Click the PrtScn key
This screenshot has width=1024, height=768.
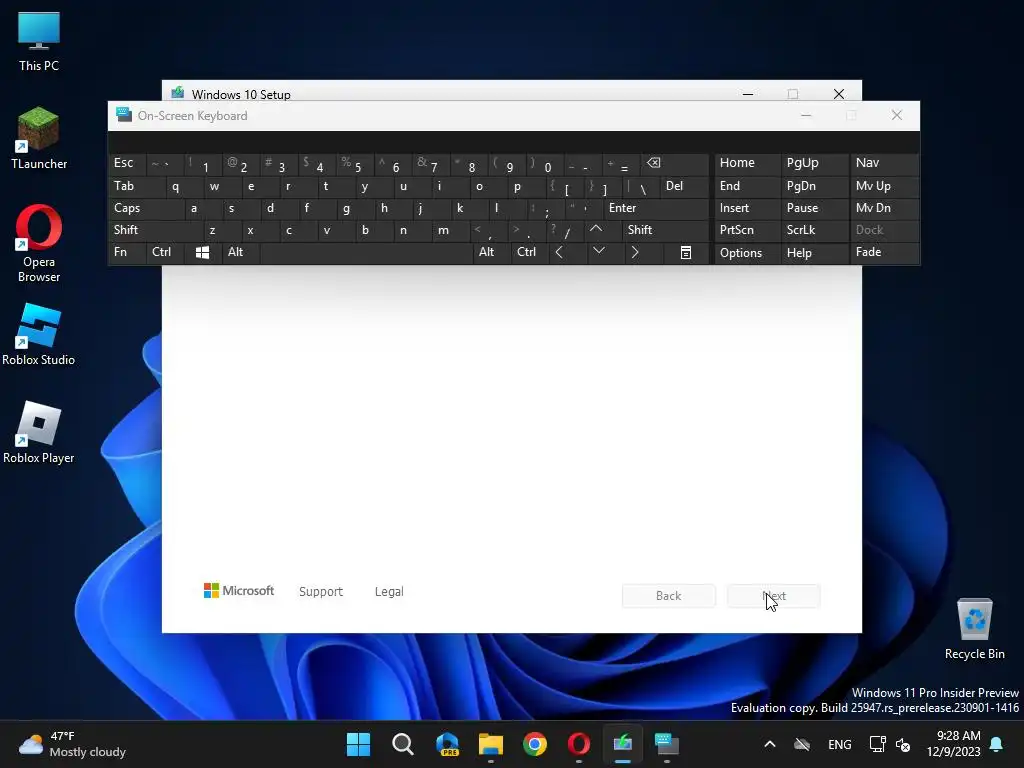coord(747,230)
